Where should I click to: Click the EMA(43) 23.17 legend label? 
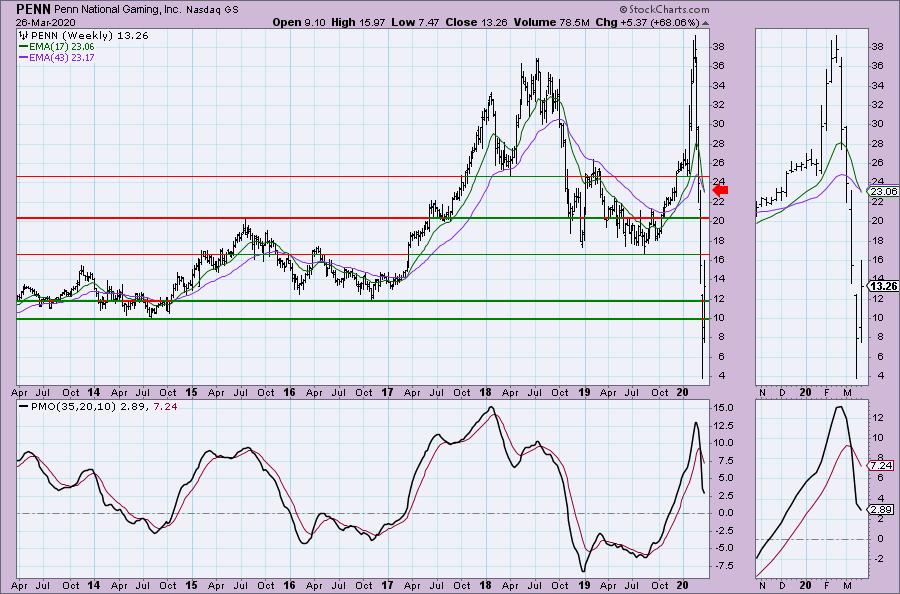point(62,57)
